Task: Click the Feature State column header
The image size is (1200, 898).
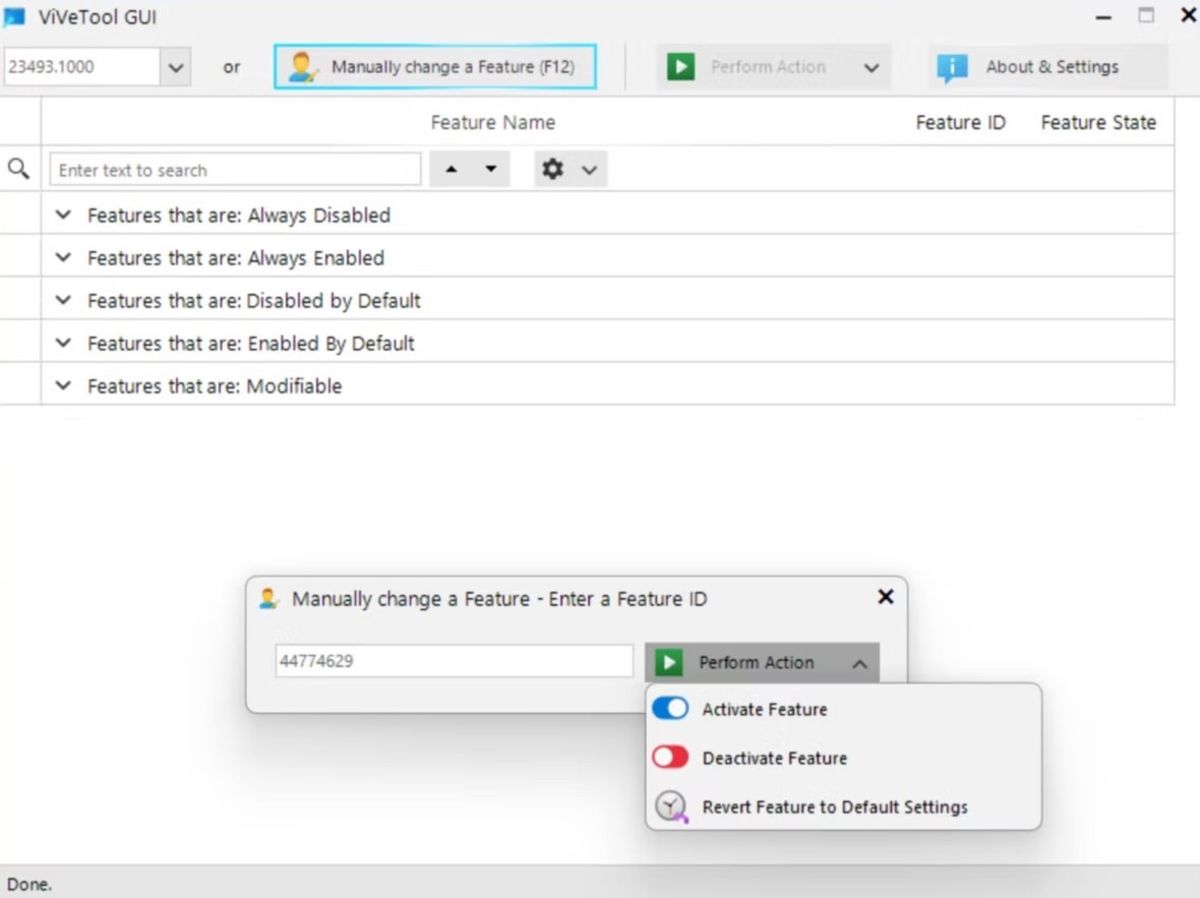Action: pyautogui.click(x=1098, y=123)
